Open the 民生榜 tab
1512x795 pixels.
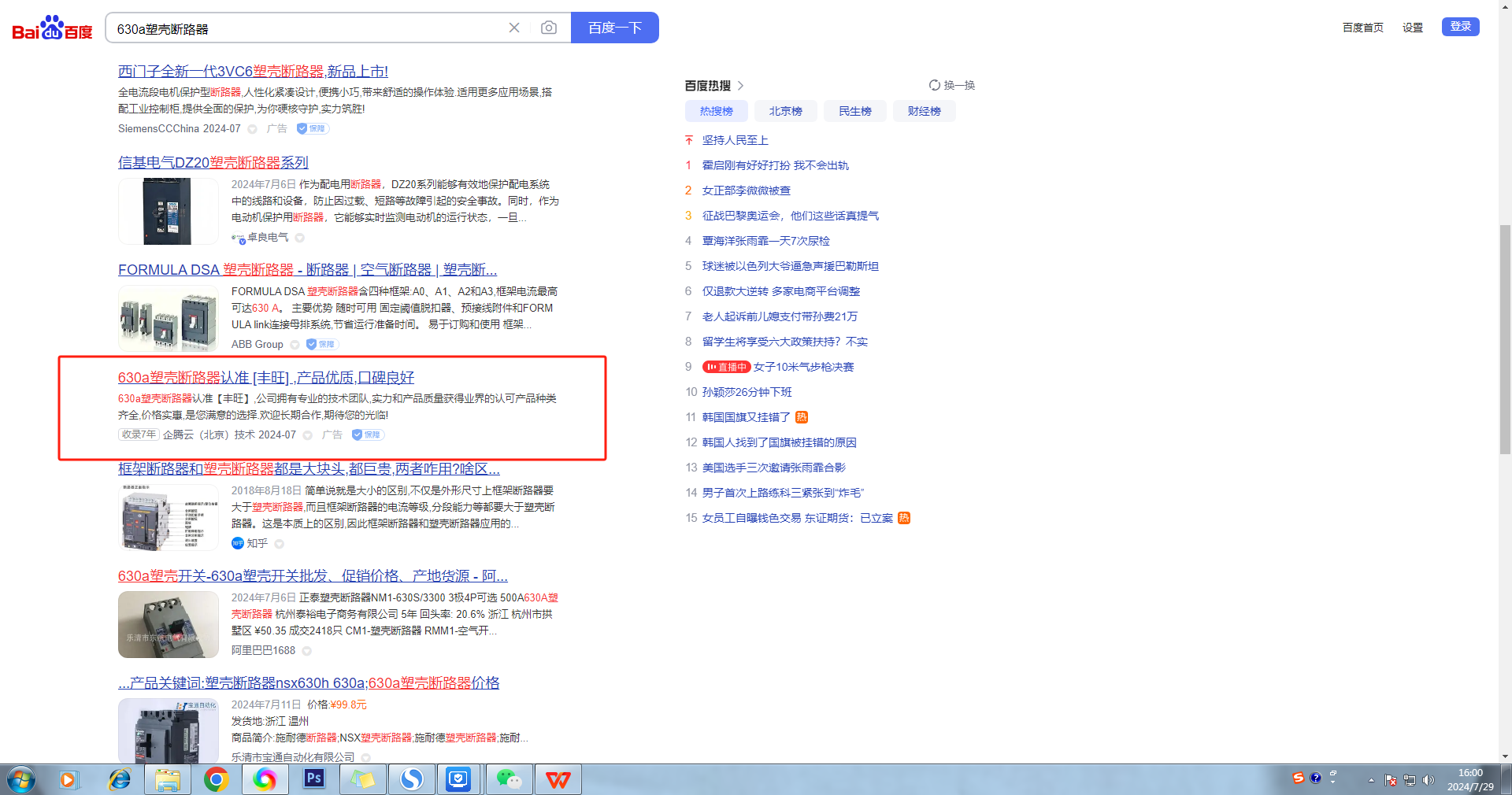pos(854,111)
